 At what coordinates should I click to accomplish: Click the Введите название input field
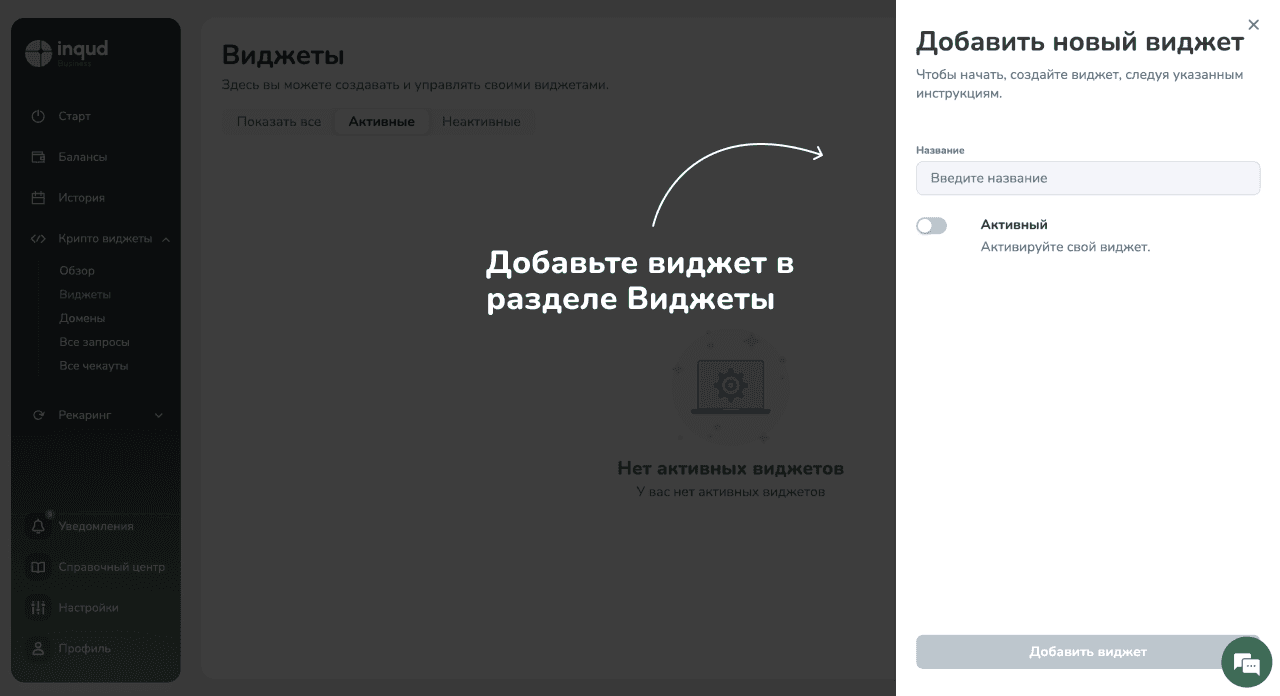[x=1088, y=178]
